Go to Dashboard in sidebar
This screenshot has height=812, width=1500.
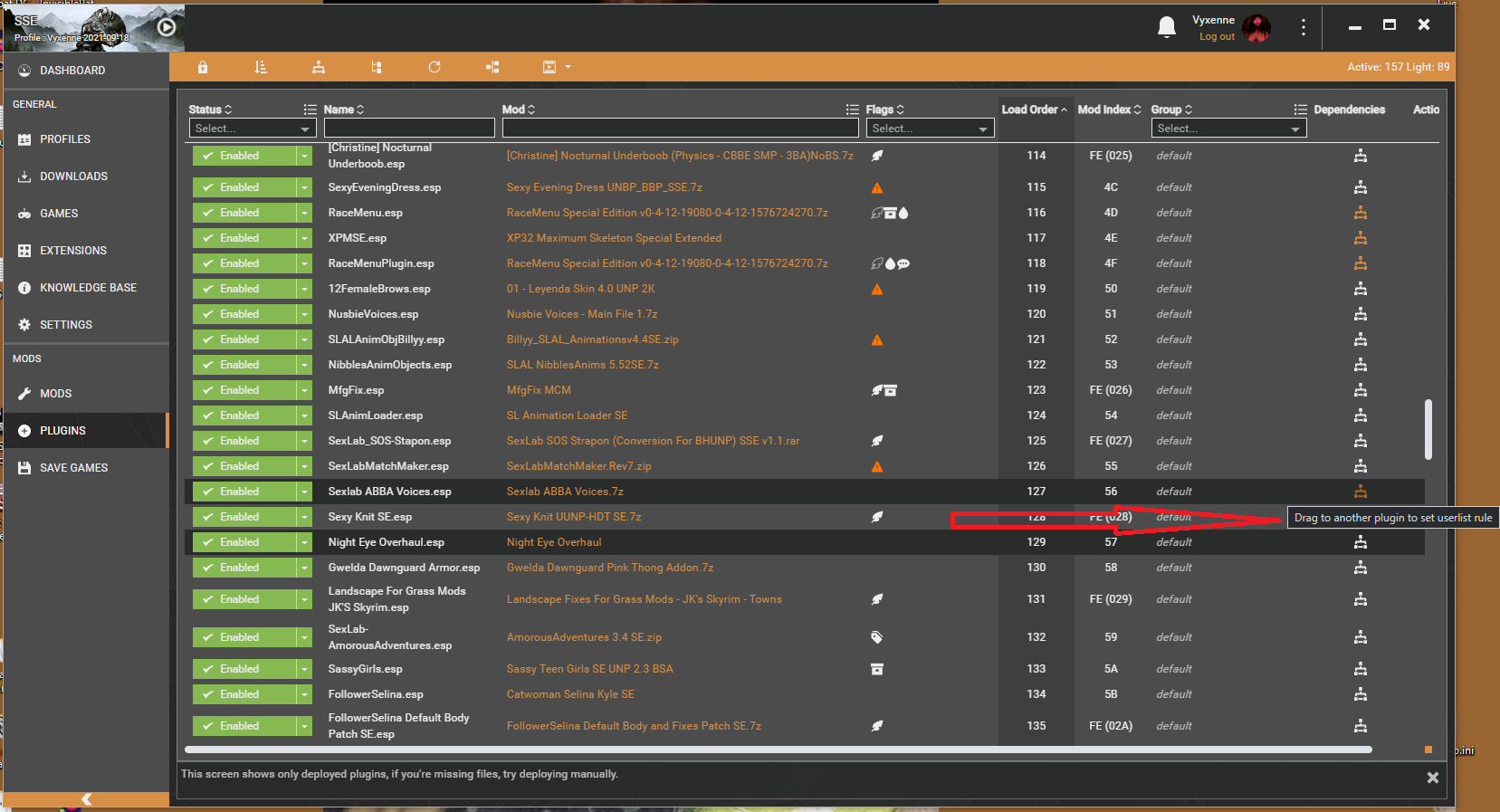(x=86, y=71)
